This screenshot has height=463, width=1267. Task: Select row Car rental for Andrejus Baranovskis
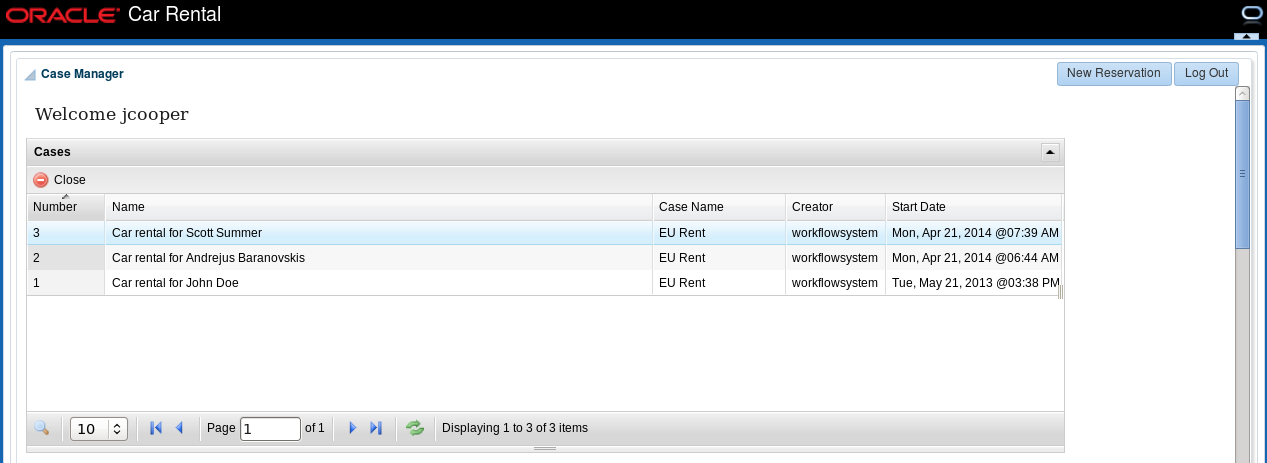pyautogui.click(x=544, y=258)
